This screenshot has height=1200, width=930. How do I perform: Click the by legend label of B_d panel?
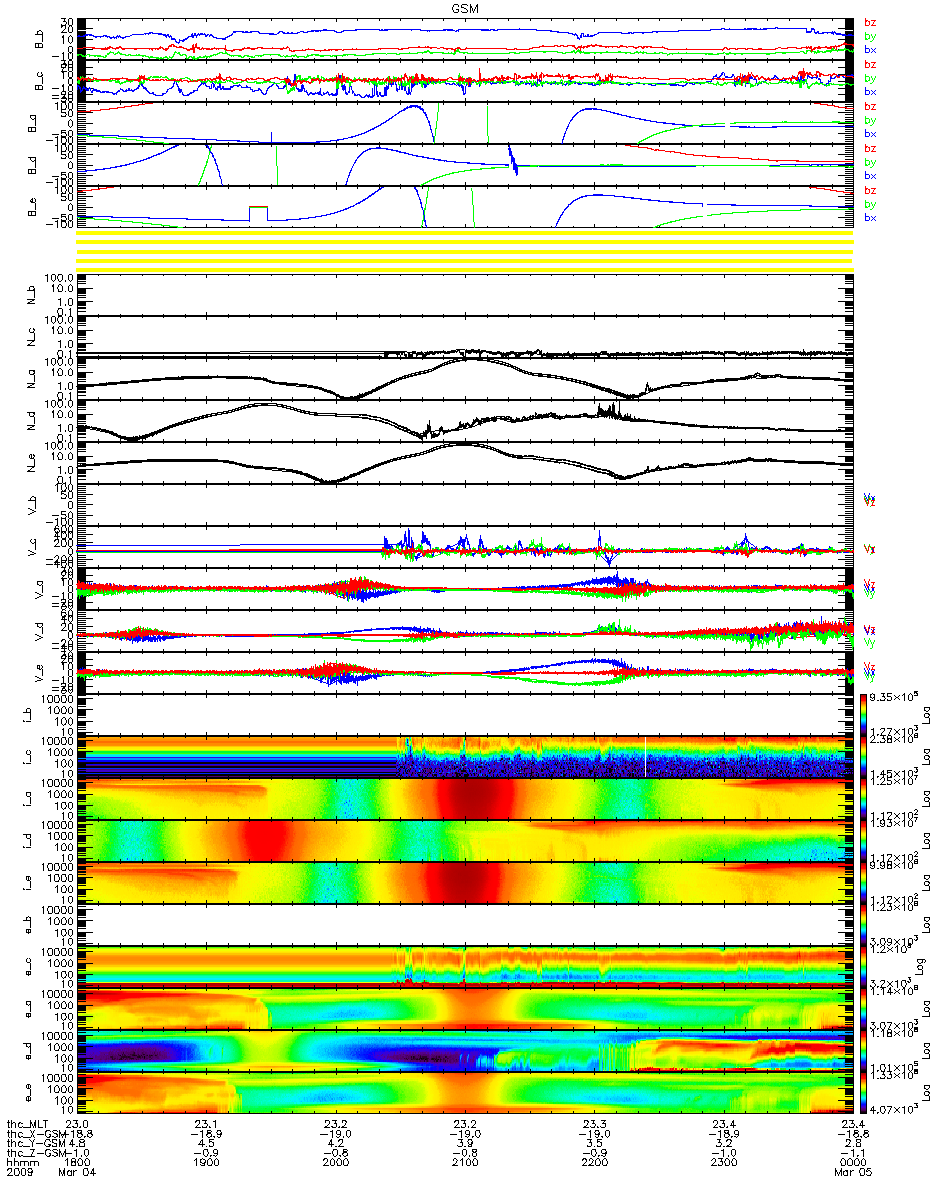[x=870, y=162]
